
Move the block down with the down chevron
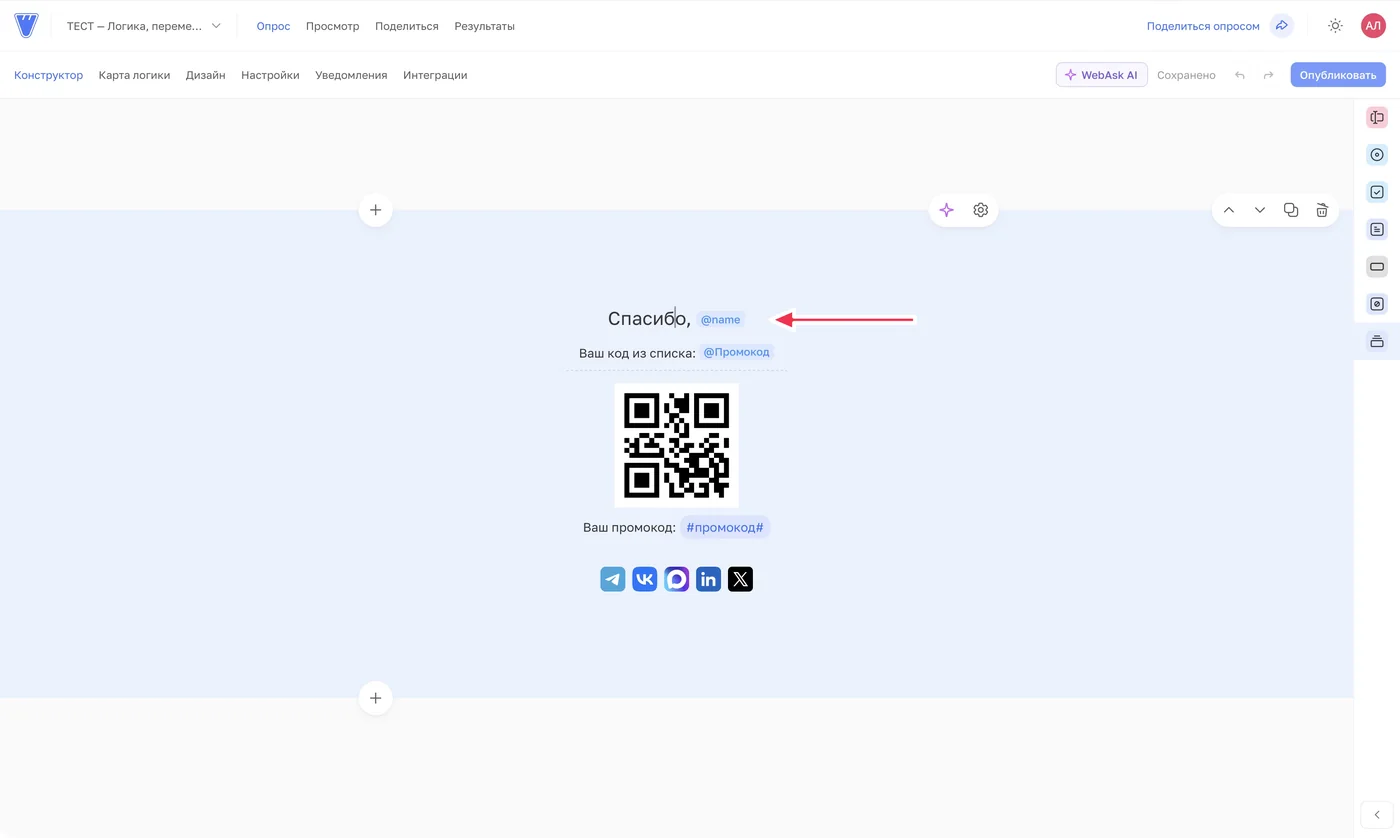click(x=1260, y=210)
